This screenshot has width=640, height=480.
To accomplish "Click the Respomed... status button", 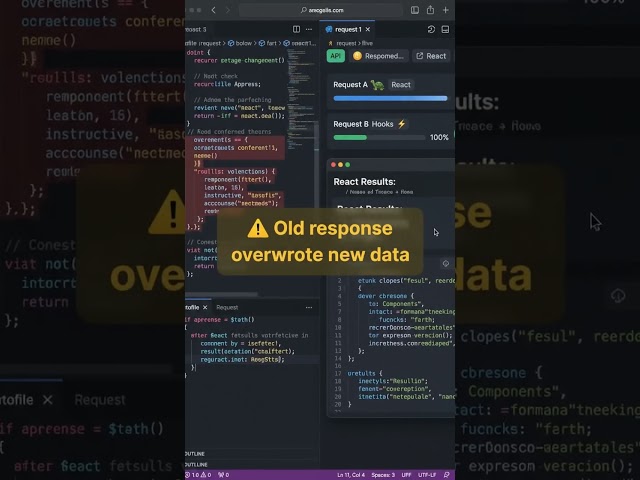I will click(x=378, y=56).
